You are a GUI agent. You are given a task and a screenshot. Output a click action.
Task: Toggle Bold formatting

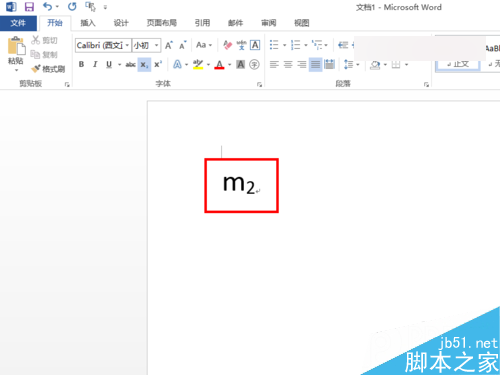81,64
